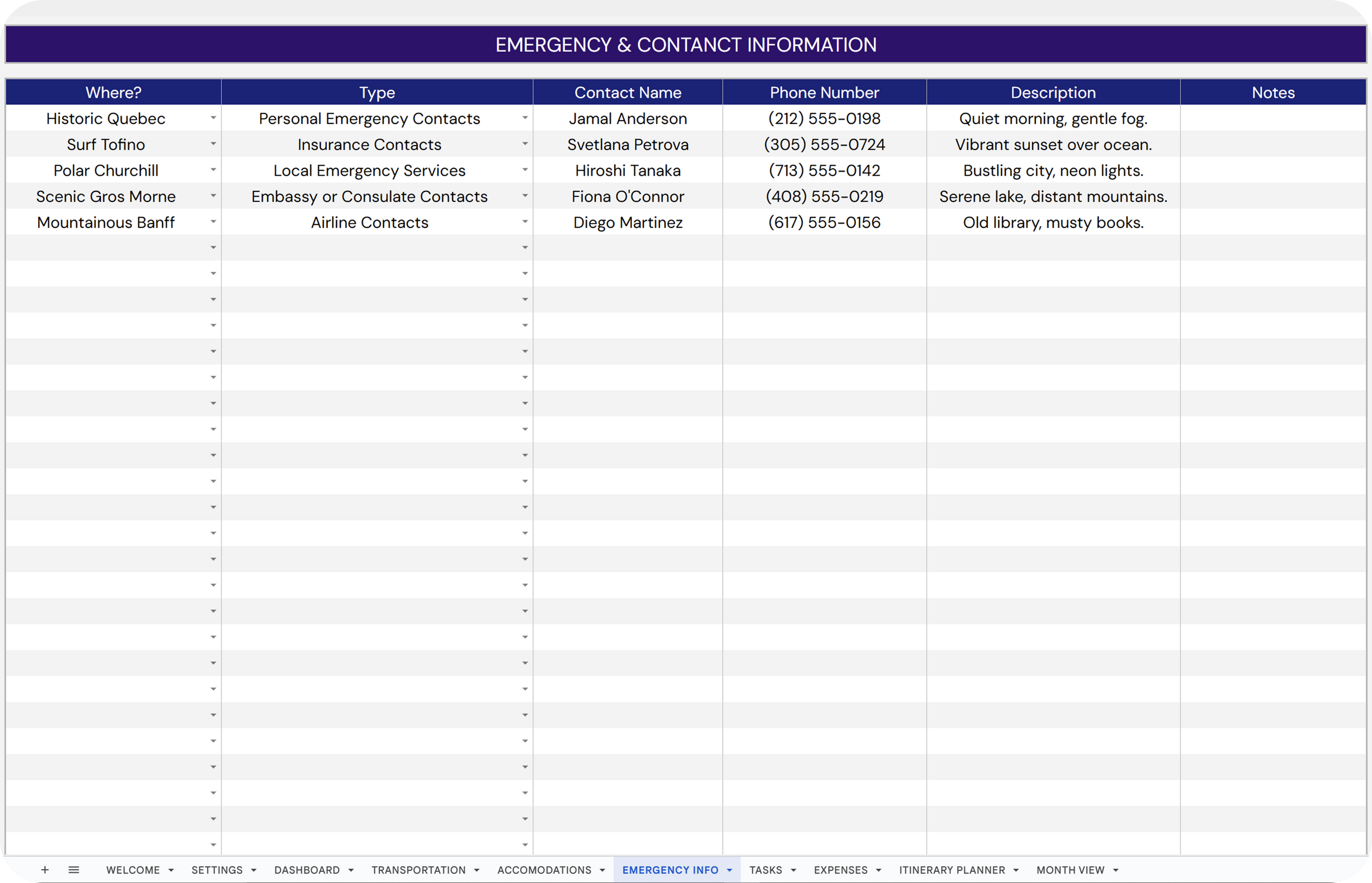Click the SETTINGS tab menu arrow
This screenshot has height=883, width=1372.
click(x=253, y=870)
